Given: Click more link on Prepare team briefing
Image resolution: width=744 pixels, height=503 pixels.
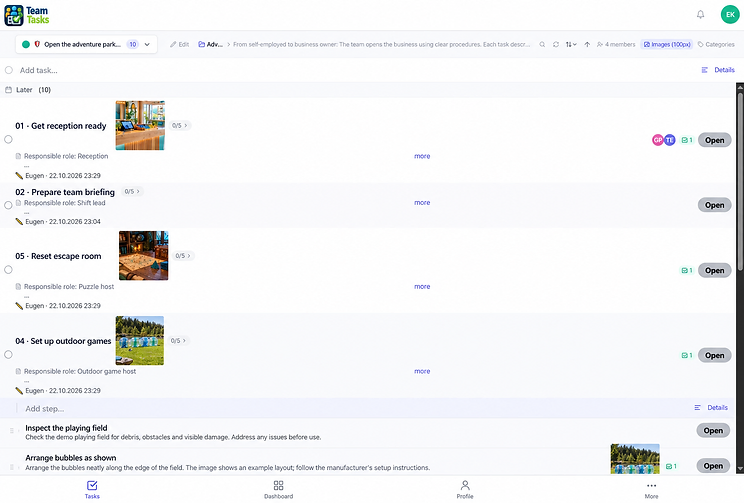Looking at the screenshot, I should click(x=422, y=203).
